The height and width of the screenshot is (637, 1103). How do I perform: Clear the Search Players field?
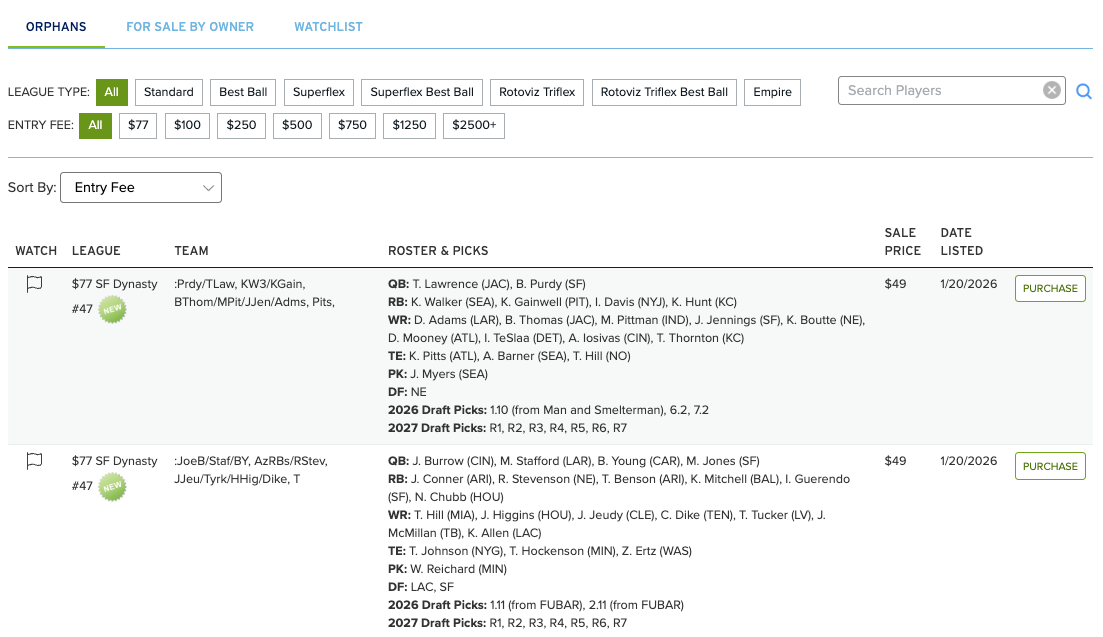click(1051, 90)
